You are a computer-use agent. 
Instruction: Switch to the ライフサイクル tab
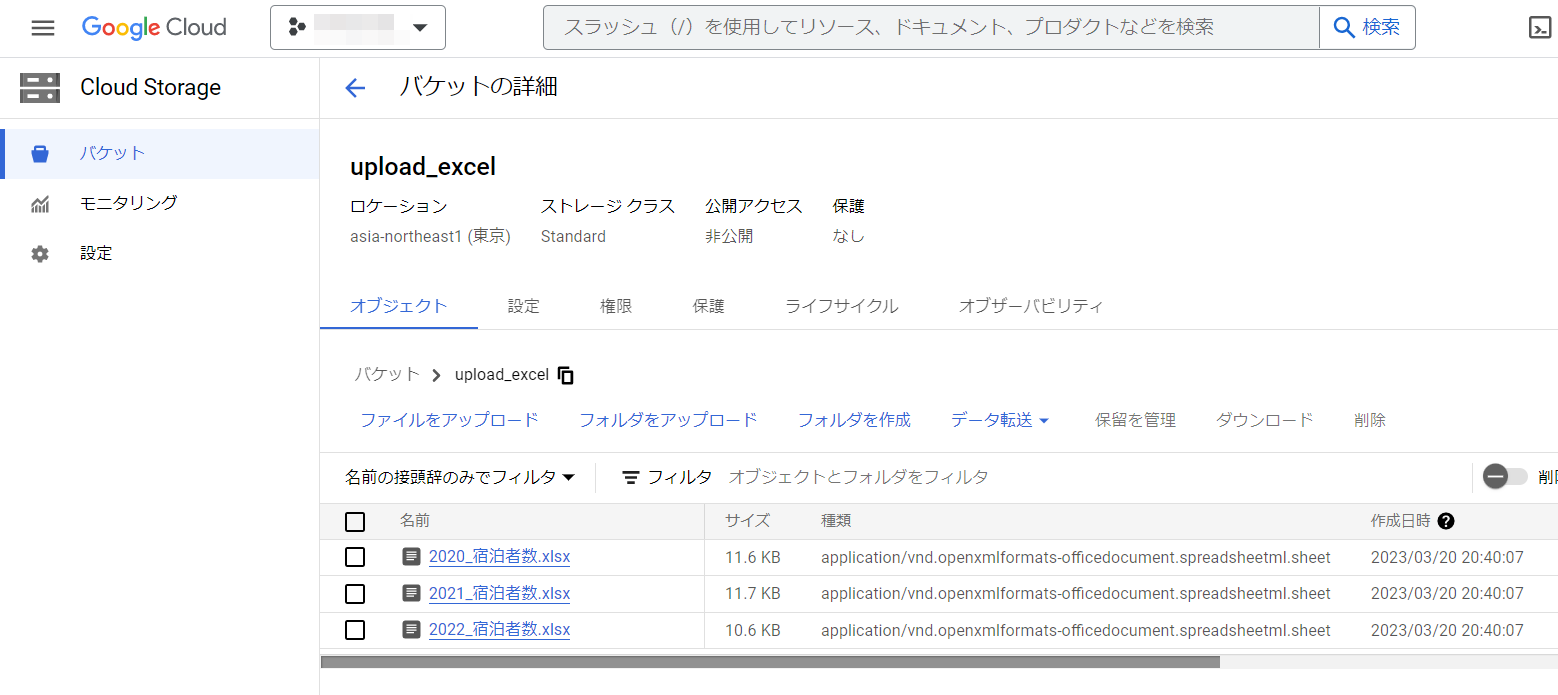840,306
